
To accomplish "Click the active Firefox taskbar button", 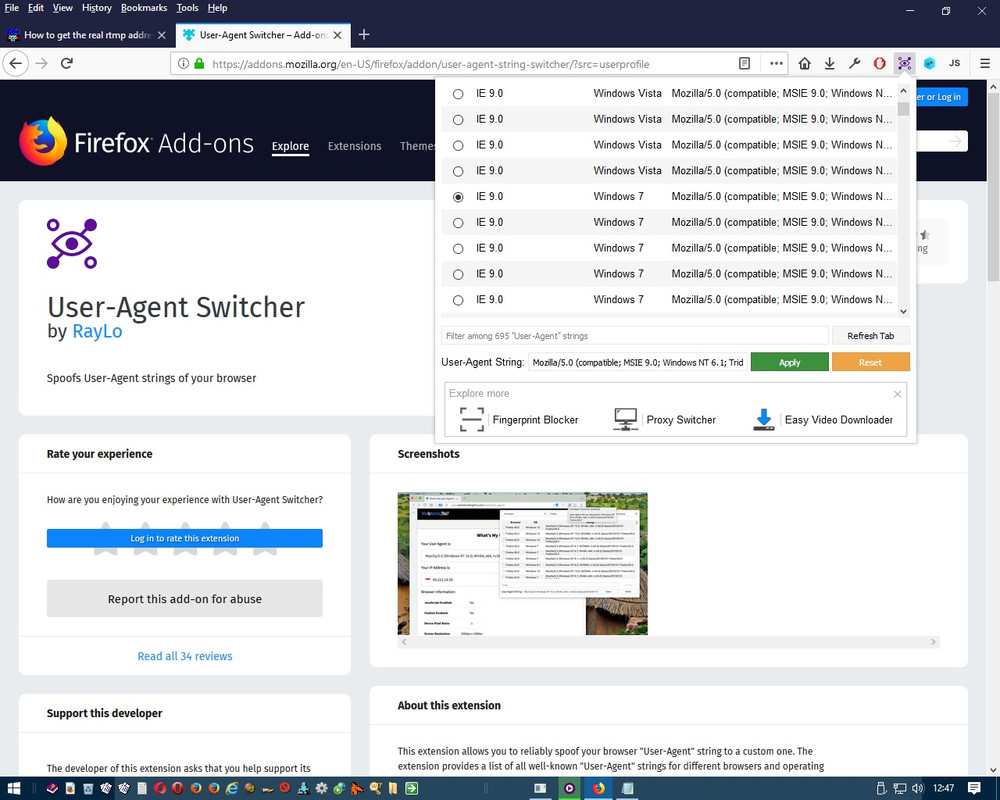I will (598, 789).
